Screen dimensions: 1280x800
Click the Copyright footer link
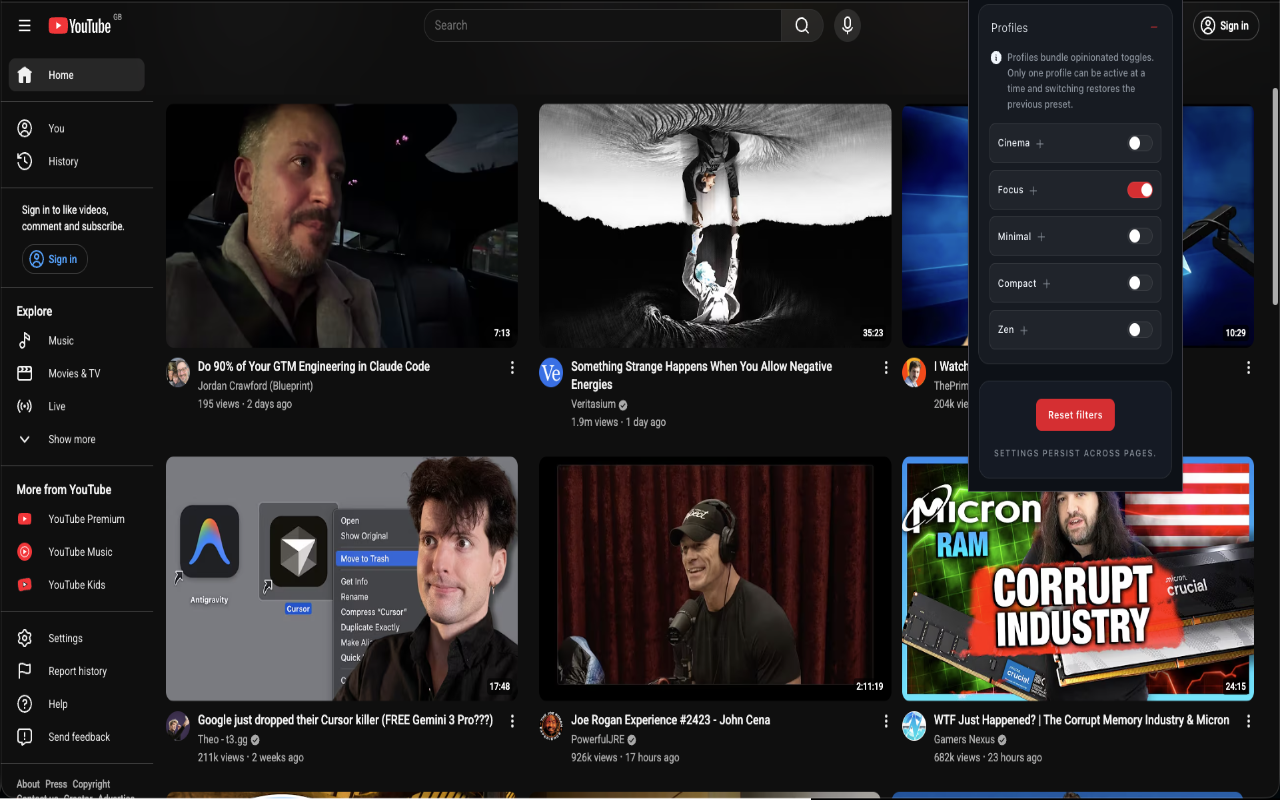pos(91,784)
